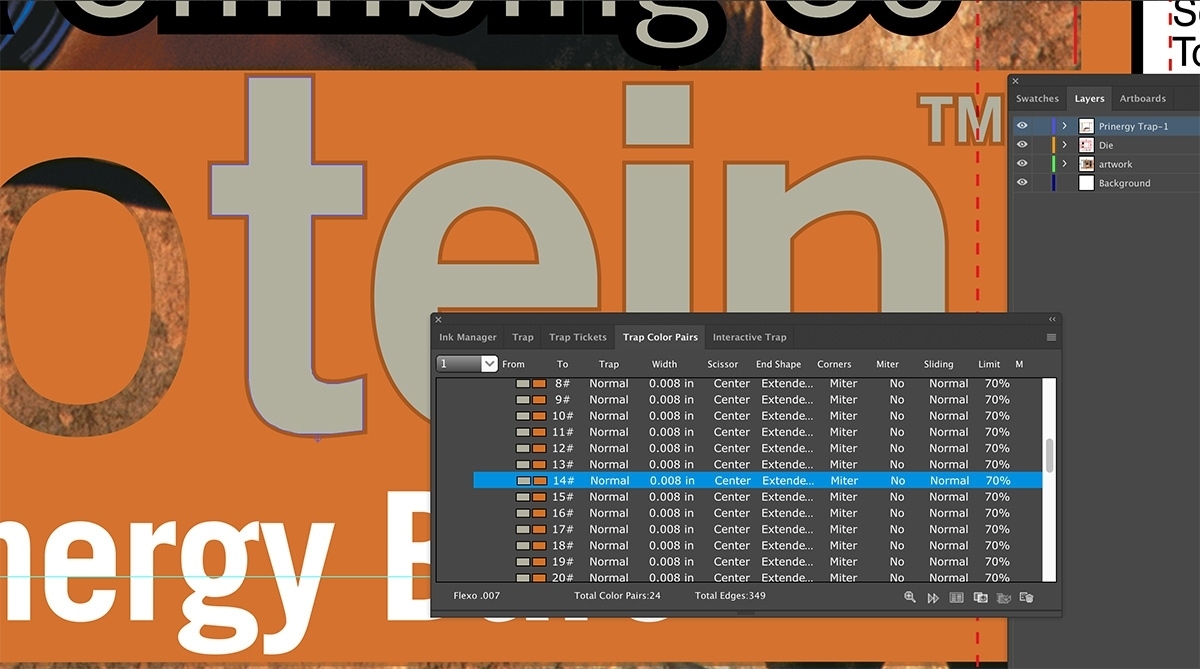
Task: Click the double-arrow fast-forward icon at panel bottom
Action: (933, 597)
